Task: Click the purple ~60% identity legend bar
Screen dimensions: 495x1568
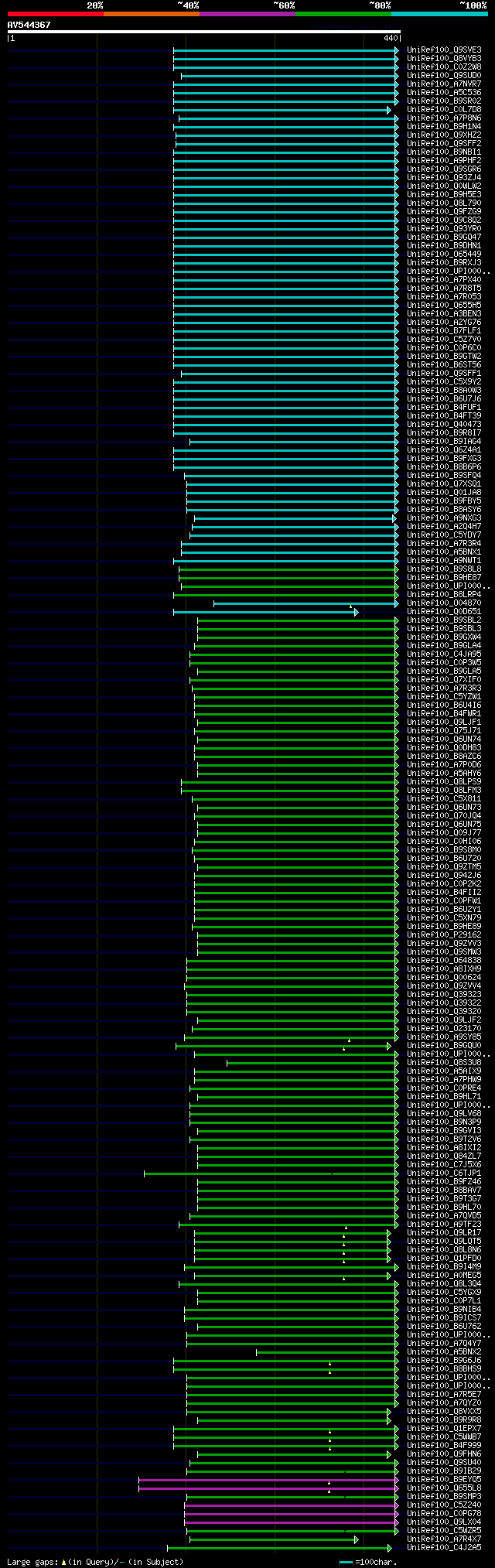Action: [x=247, y=13]
